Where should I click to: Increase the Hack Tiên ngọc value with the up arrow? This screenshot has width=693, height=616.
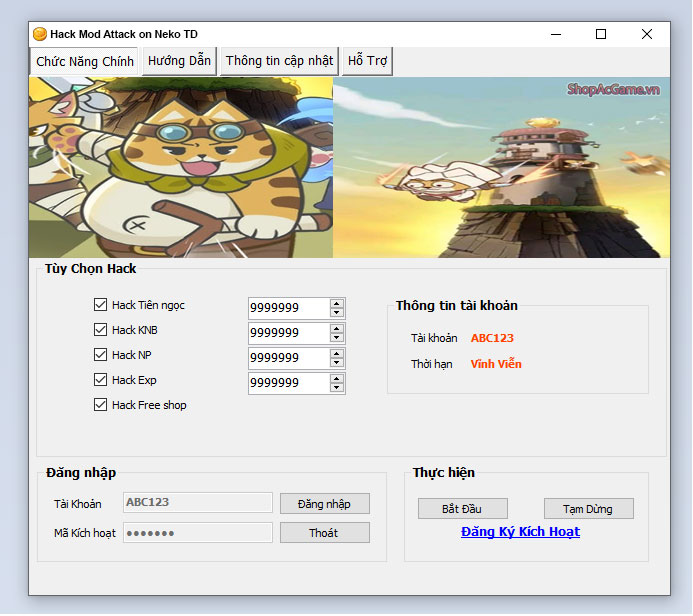(x=337, y=304)
